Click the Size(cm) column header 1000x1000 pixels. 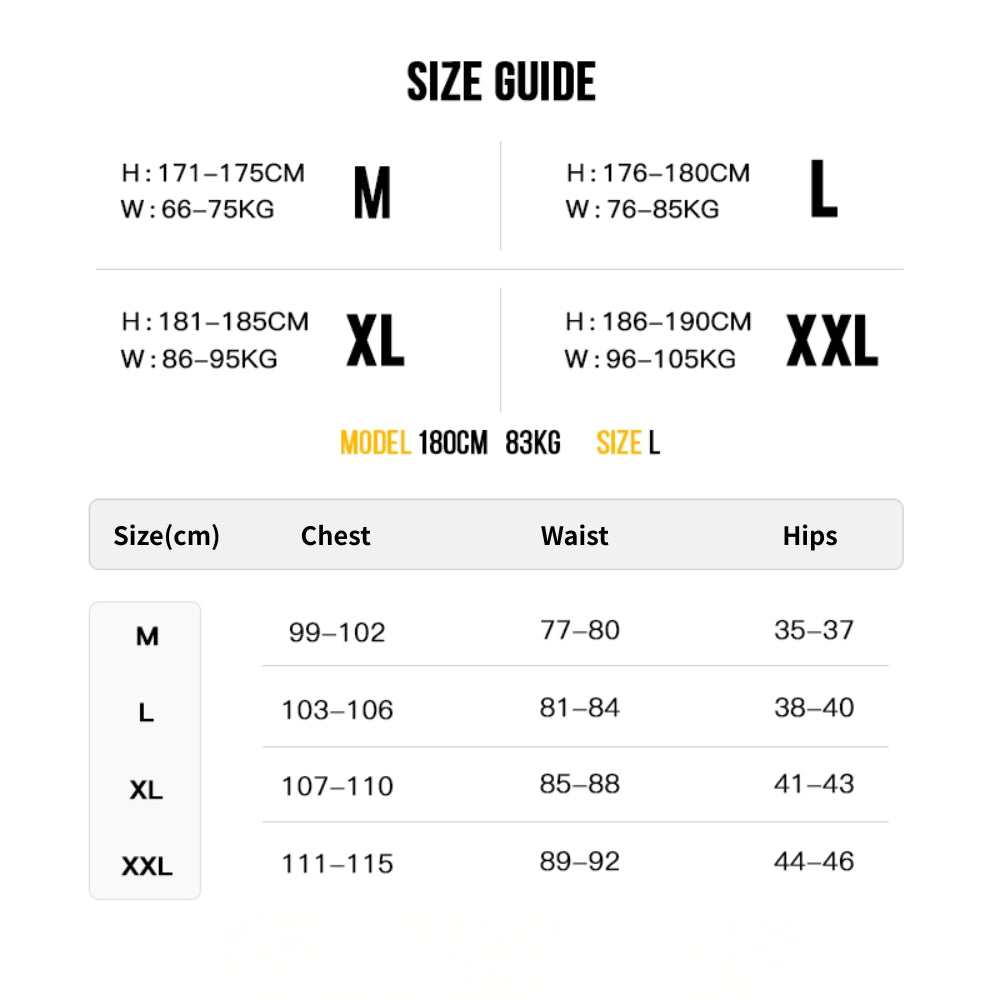(166, 536)
